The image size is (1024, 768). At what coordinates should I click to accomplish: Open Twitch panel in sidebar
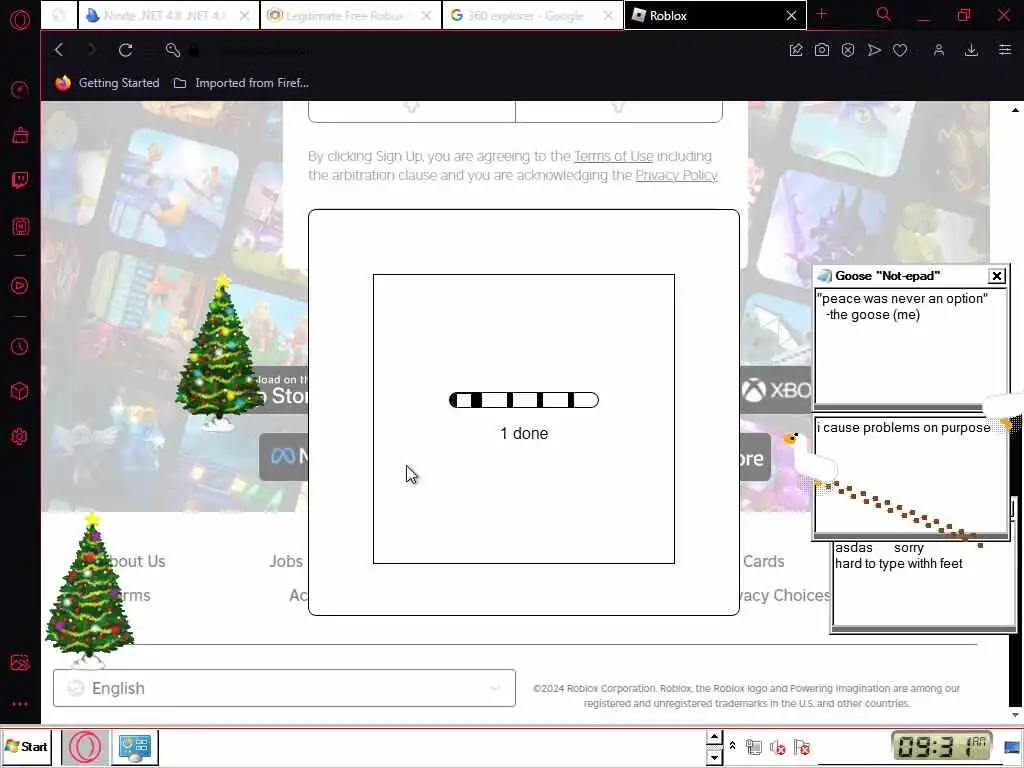pyautogui.click(x=20, y=180)
